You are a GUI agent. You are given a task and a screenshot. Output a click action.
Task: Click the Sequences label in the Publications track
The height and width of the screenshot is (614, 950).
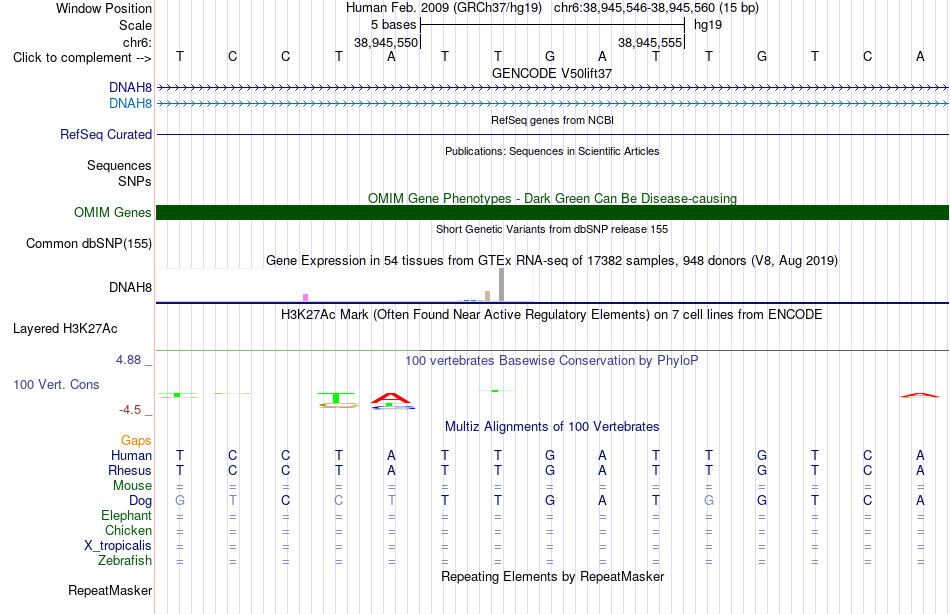[x=119, y=165]
